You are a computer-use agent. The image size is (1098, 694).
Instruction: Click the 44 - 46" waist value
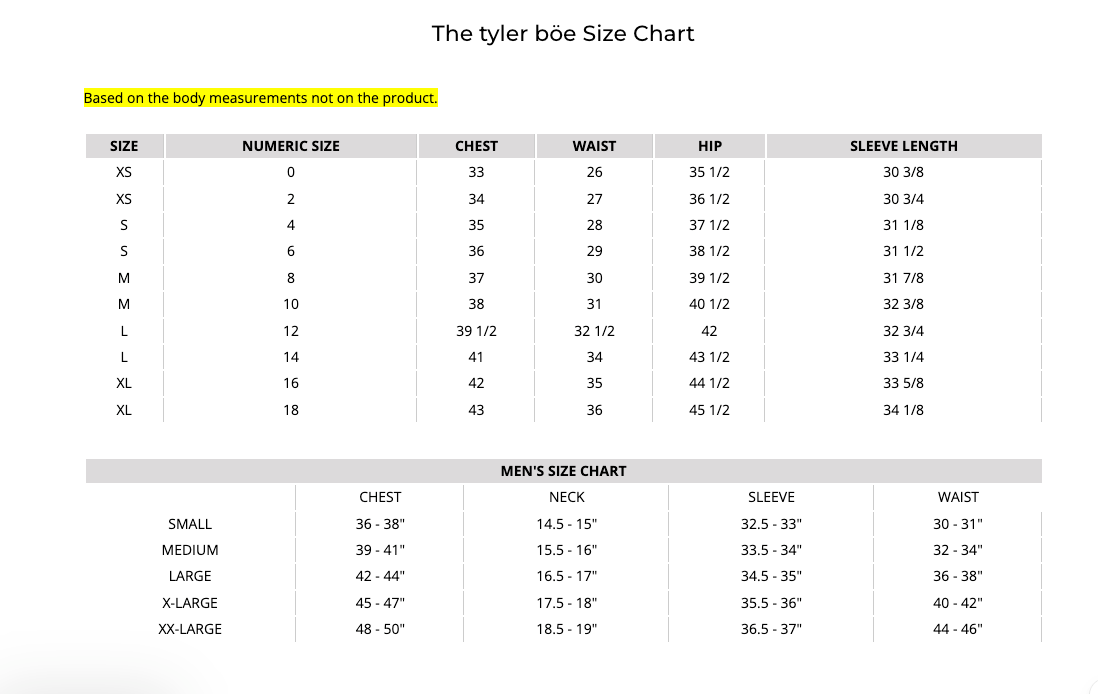(958, 629)
